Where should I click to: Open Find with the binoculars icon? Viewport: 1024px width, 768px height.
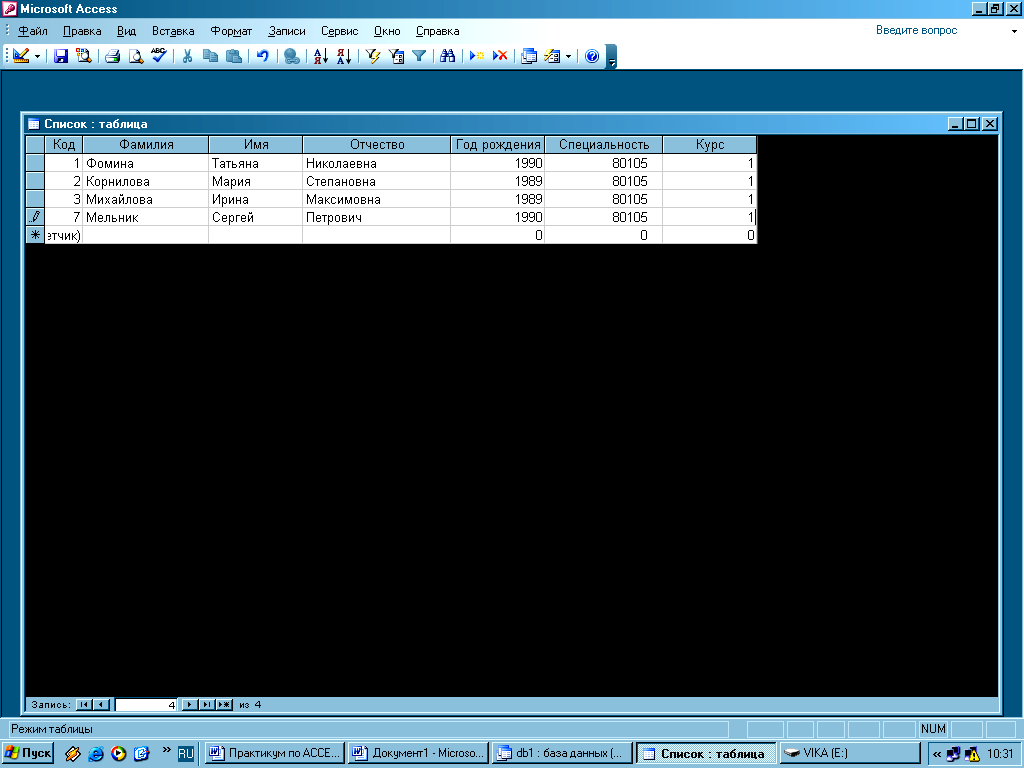coord(447,56)
